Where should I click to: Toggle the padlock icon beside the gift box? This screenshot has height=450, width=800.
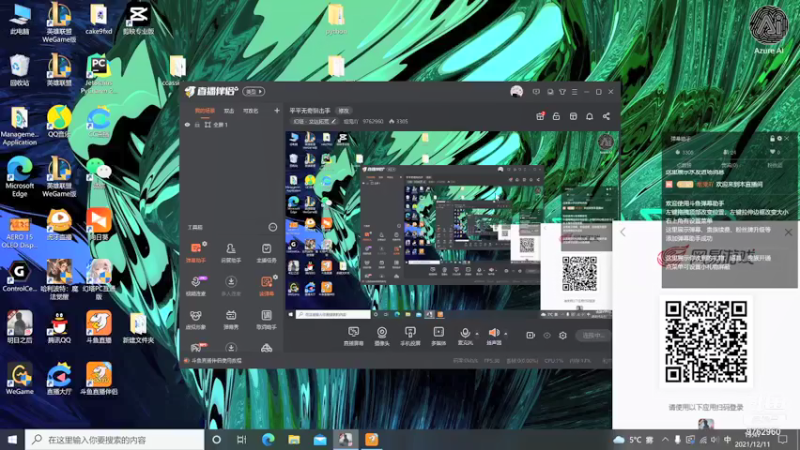pos(556,116)
